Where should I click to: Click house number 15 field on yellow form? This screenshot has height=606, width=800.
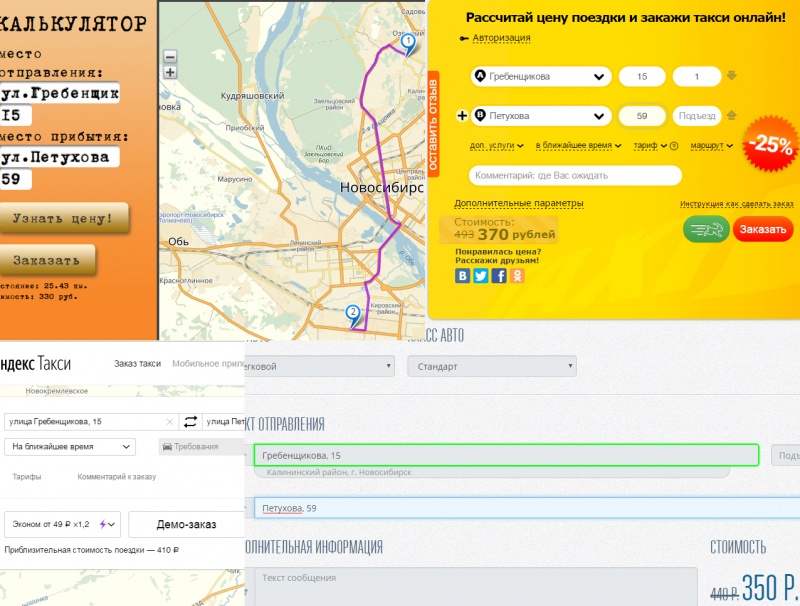[642, 77]
